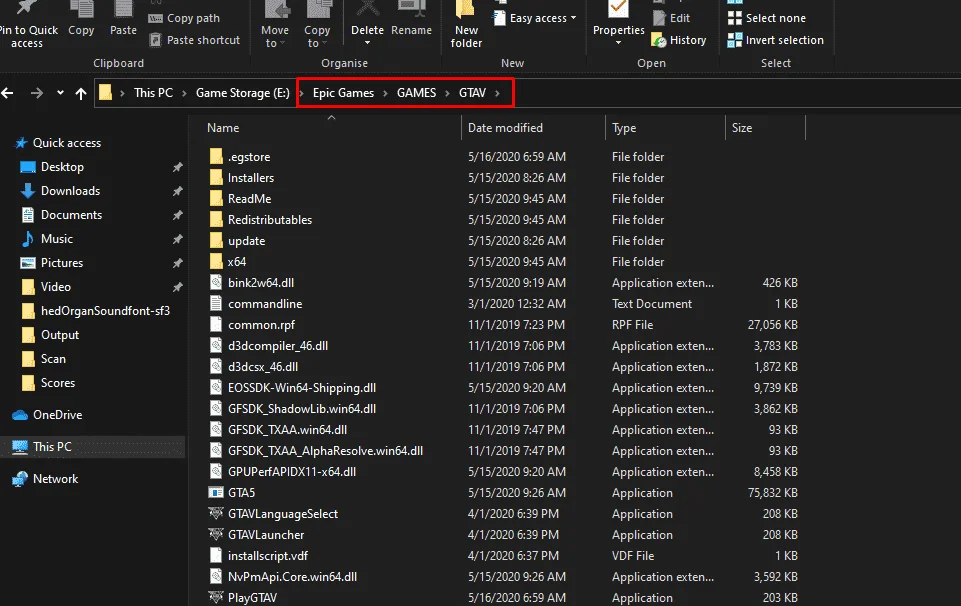Screen dimensions: 961x606
Task: Open Desktop in navigation pane
Action: click(62, 167)
